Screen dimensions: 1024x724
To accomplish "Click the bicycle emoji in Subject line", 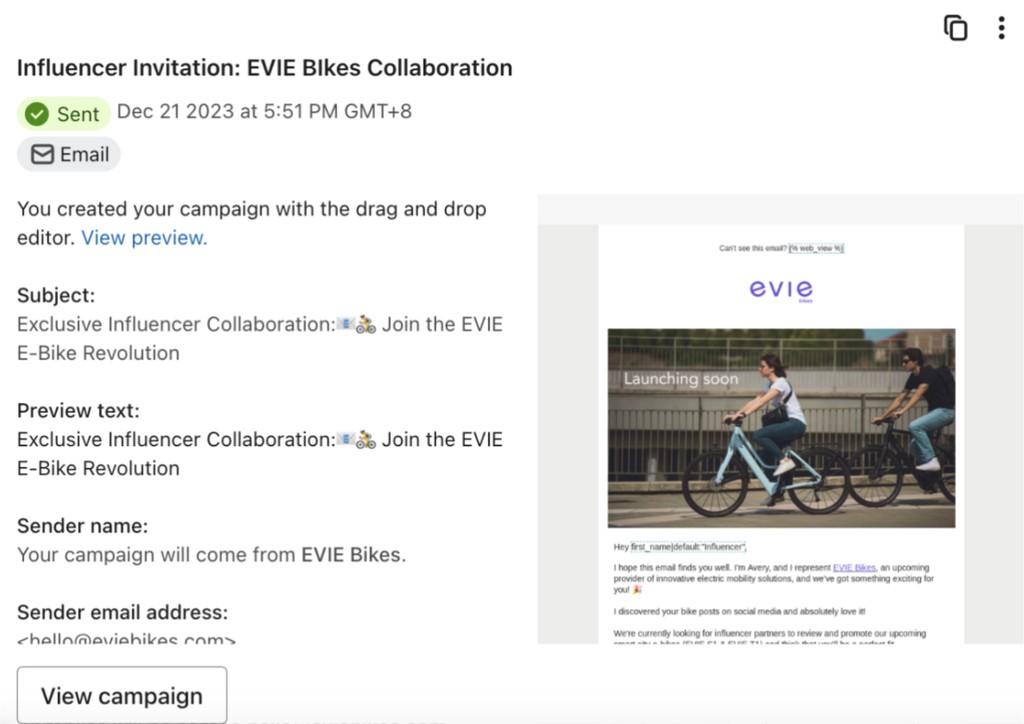I will (366, 324).
